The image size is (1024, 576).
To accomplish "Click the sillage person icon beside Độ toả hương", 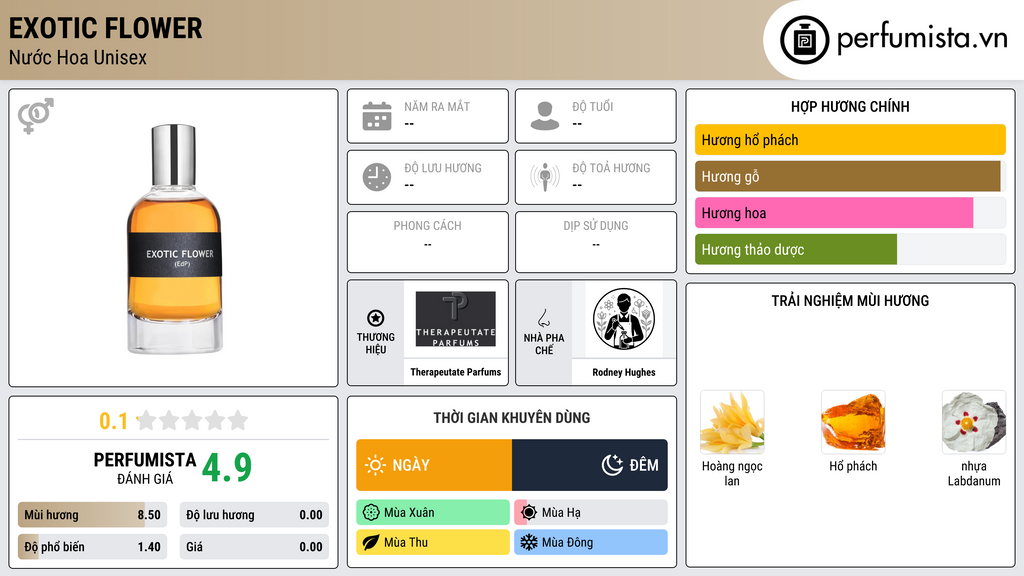I will pyautogui.click(x=545, y=177).
